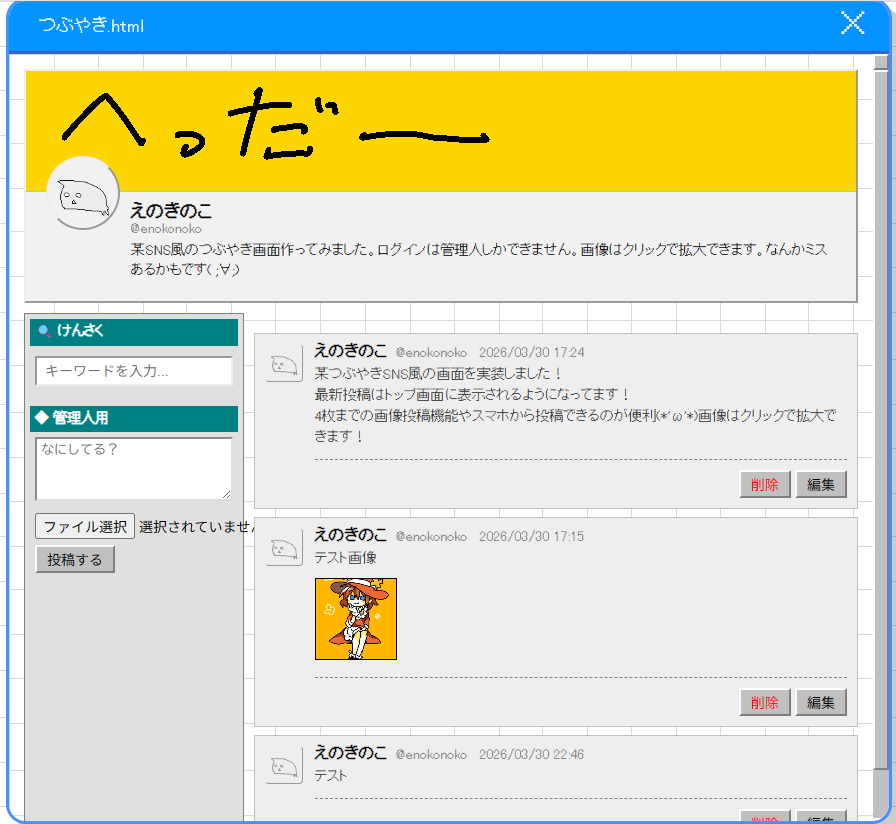Click the @enokonoko handle on 17:24 post
The height and width of the screenshot is (824, 896).
point(431,353)
